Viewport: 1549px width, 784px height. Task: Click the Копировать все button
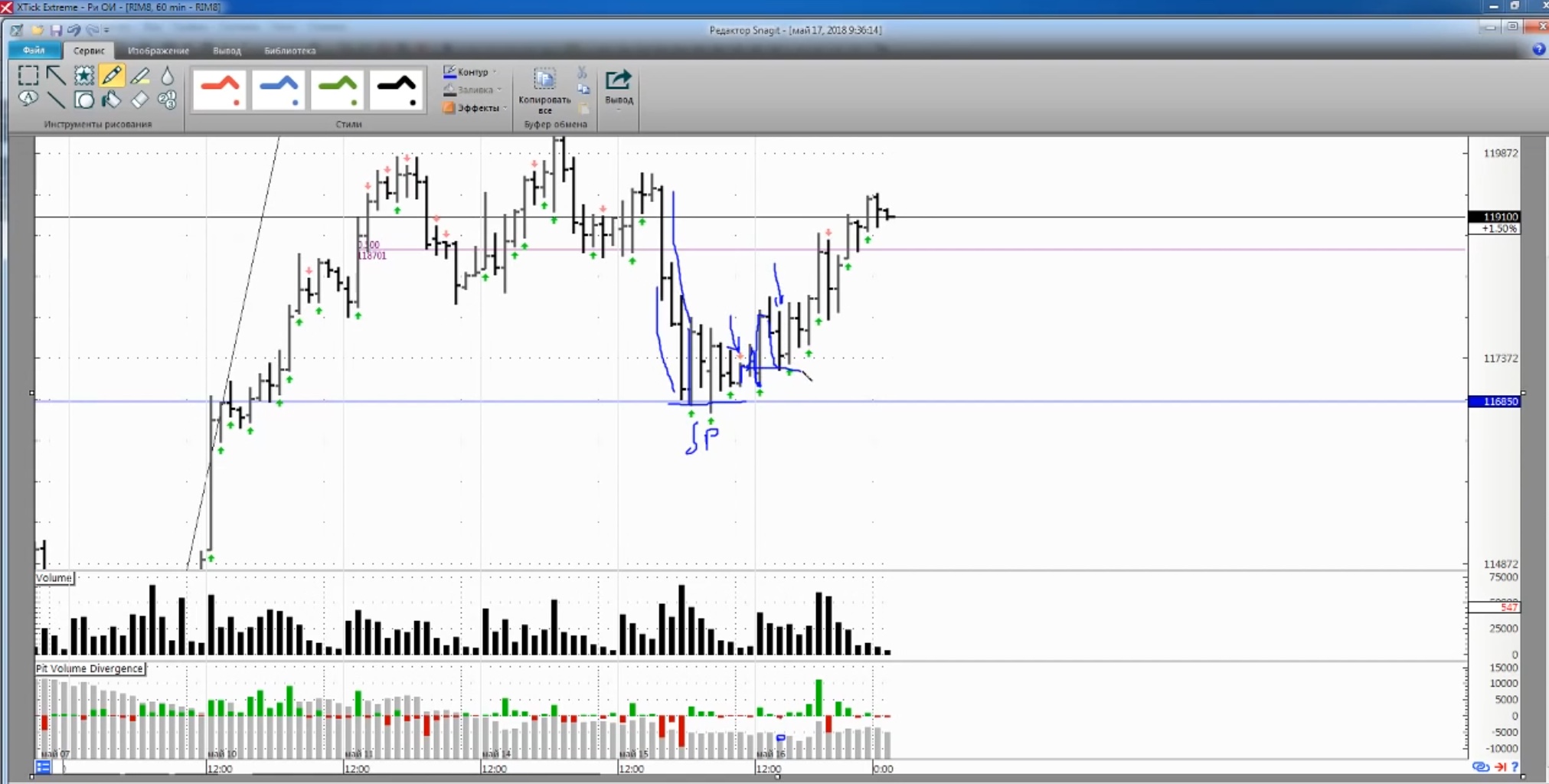[x=544, y=90]
